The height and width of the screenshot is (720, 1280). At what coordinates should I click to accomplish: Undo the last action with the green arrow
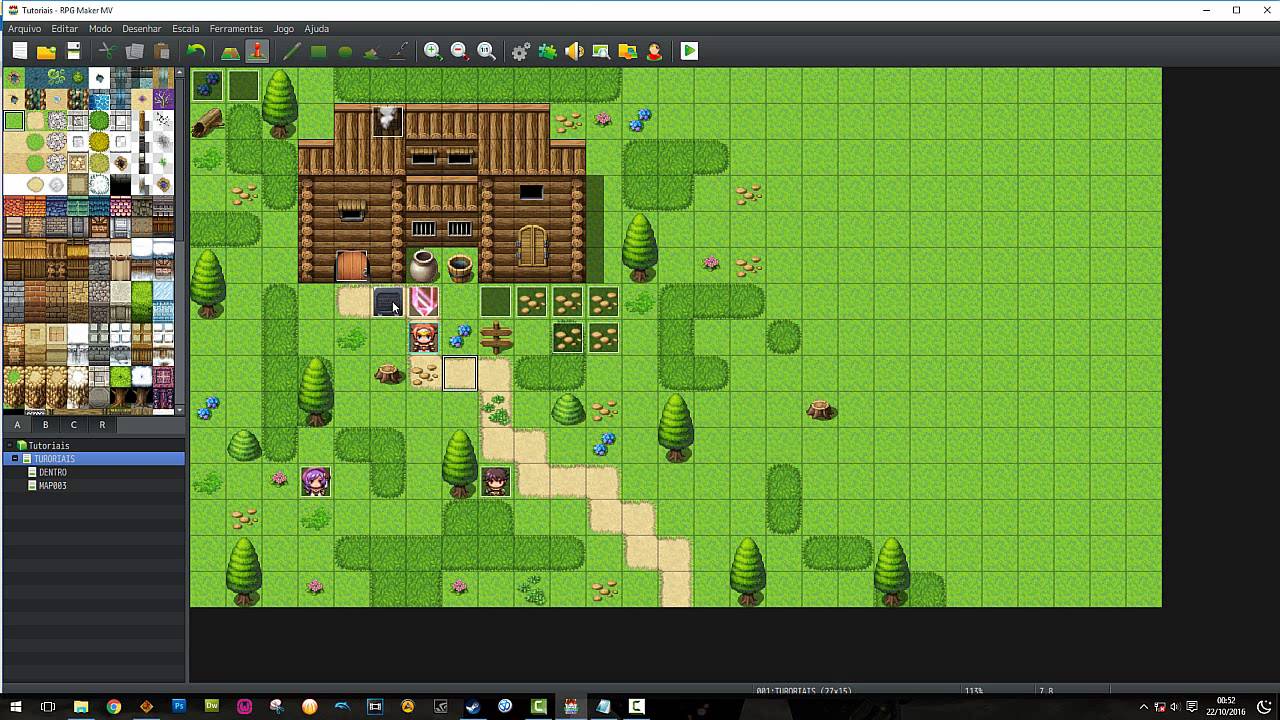point(196,51)
